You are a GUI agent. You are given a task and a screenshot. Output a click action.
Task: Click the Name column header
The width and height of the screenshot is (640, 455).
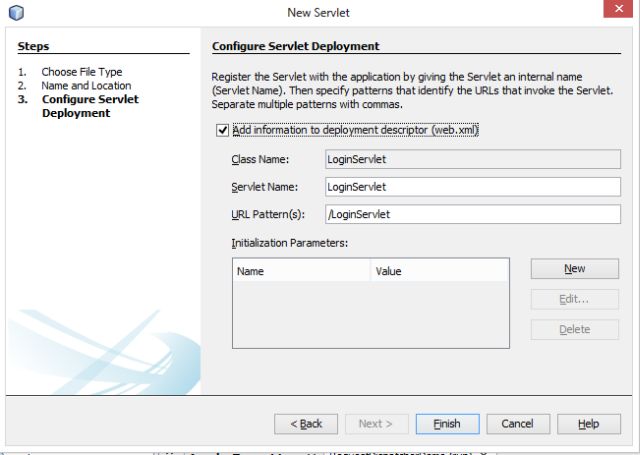pos(301,270)
